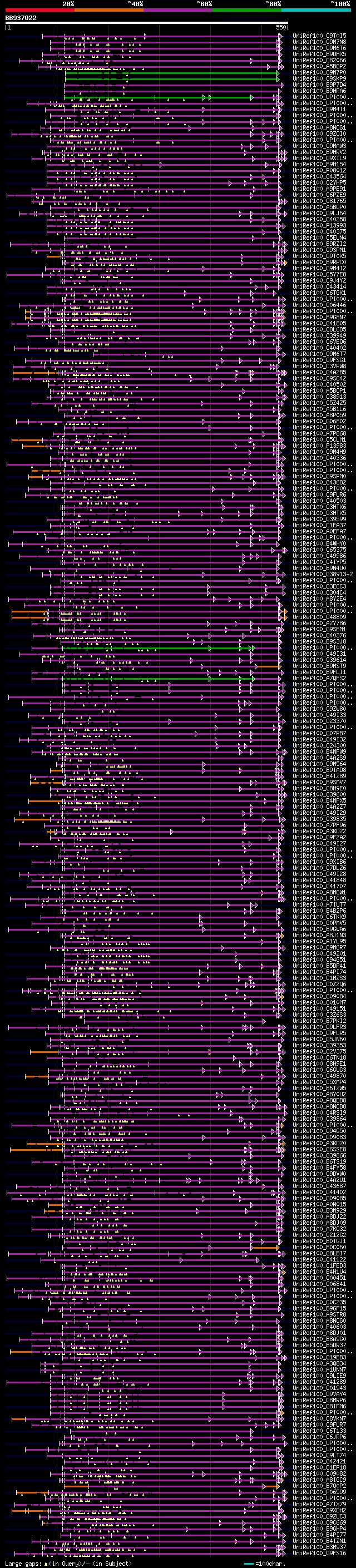Image resolution: width=356 pixels, height=1568 pixels.
Task: Click the cyan ~100% identity legend segment
Action: tap(316, 11)
